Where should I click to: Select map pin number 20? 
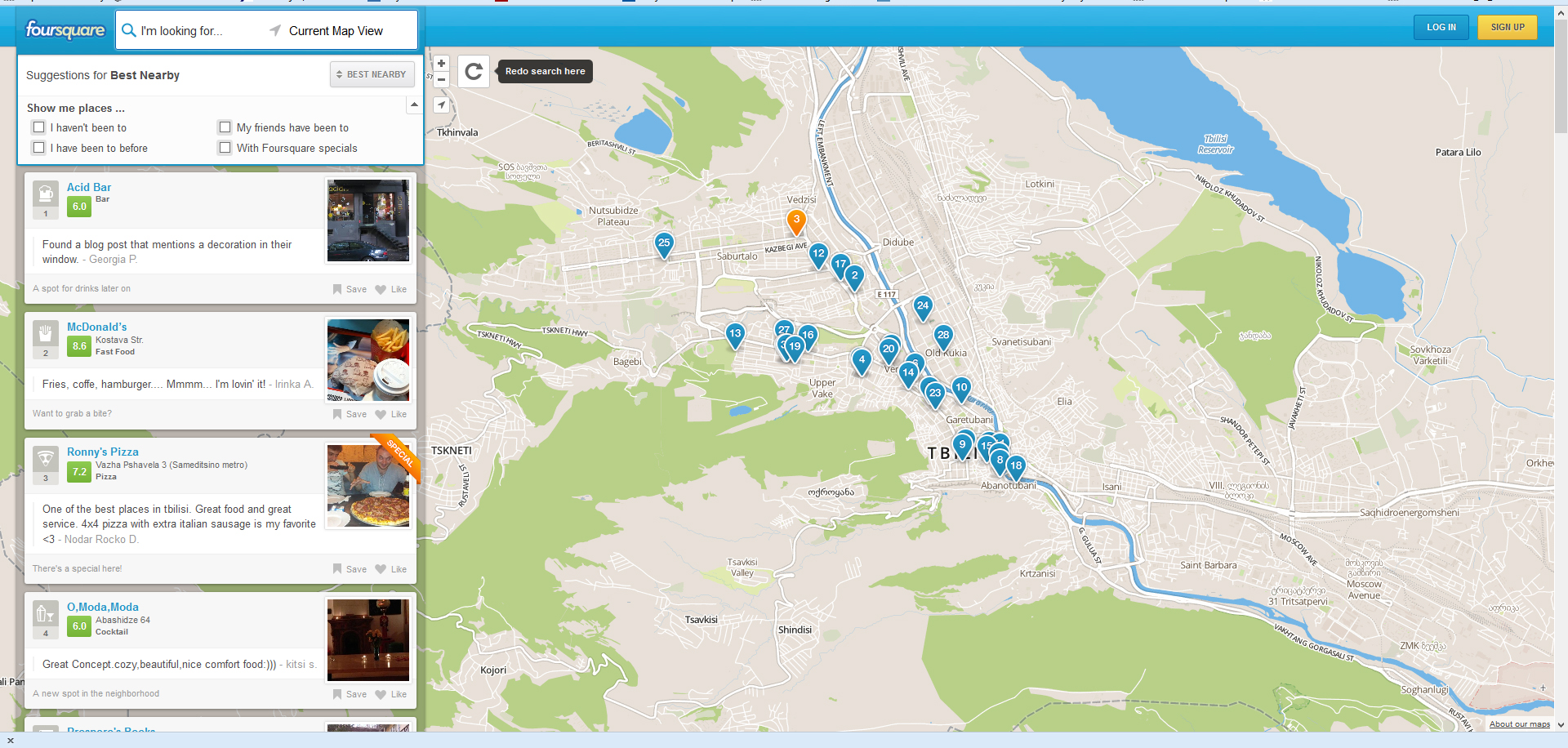(889, 350)
